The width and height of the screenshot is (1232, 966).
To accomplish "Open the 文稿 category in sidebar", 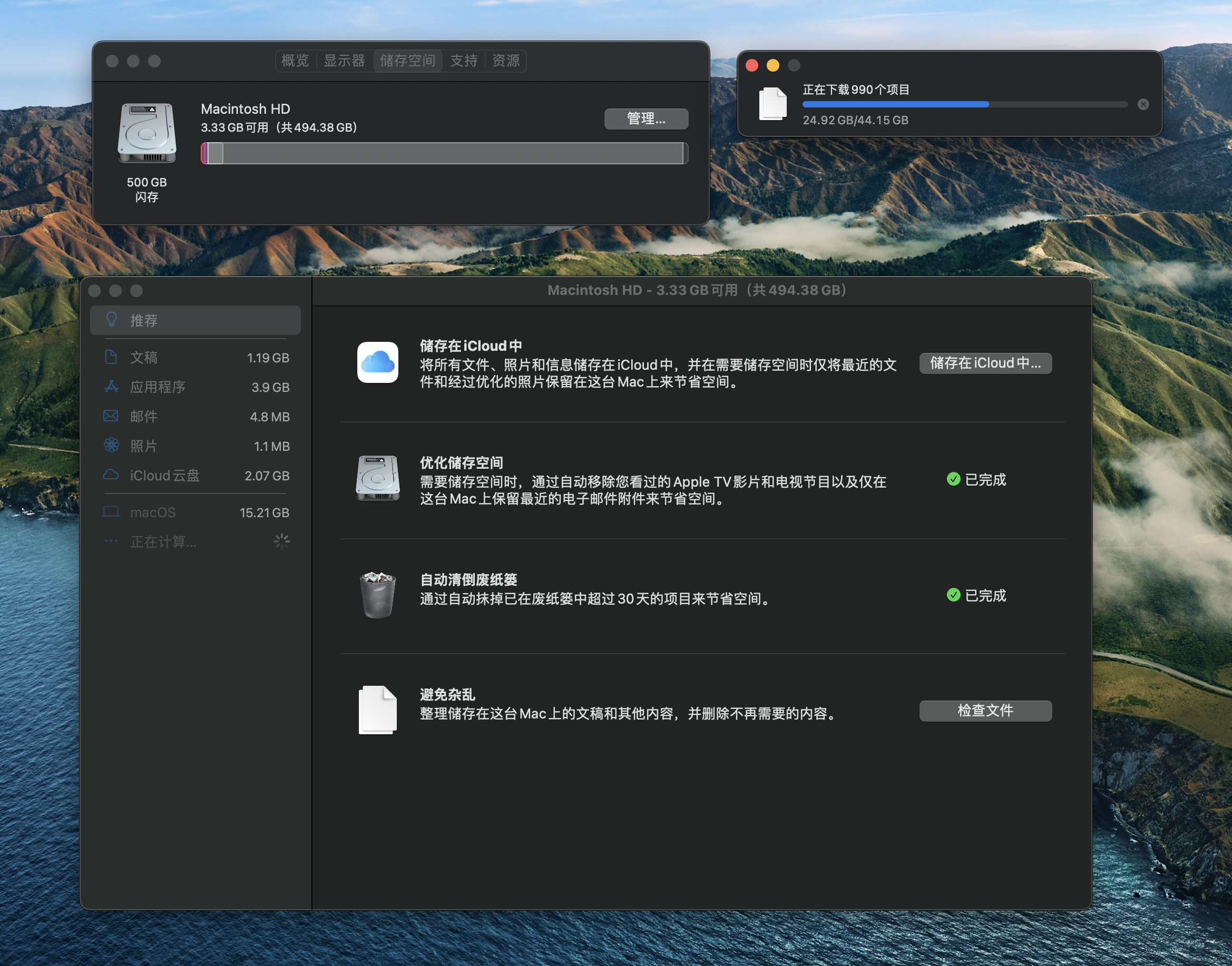I will coord(195,358).
